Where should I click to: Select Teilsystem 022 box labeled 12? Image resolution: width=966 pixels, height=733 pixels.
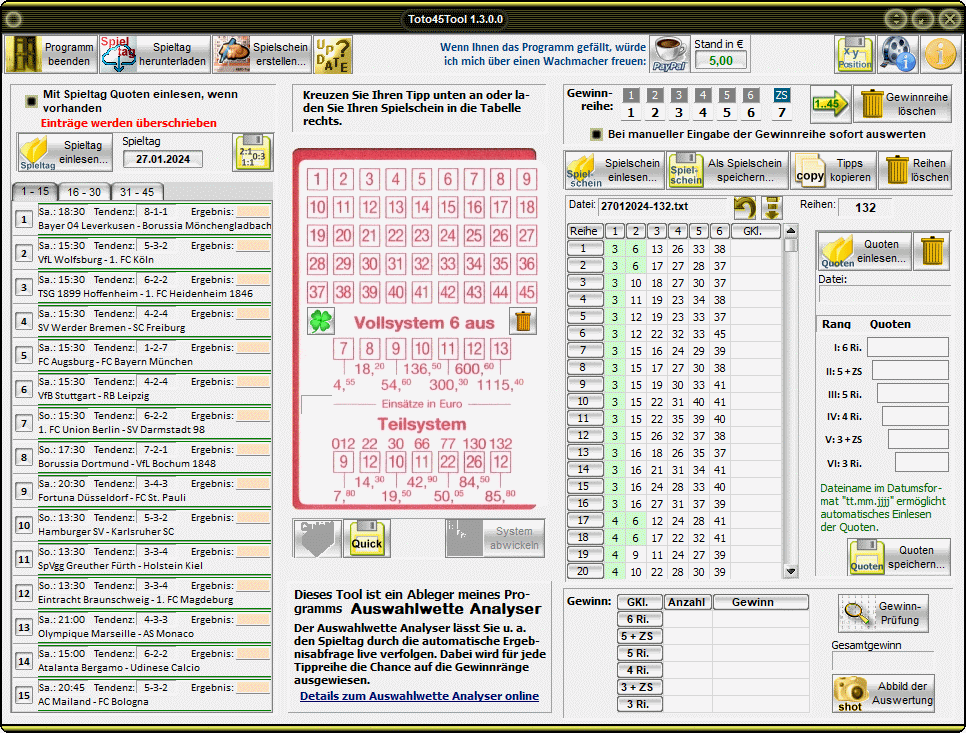pos(370,462)
